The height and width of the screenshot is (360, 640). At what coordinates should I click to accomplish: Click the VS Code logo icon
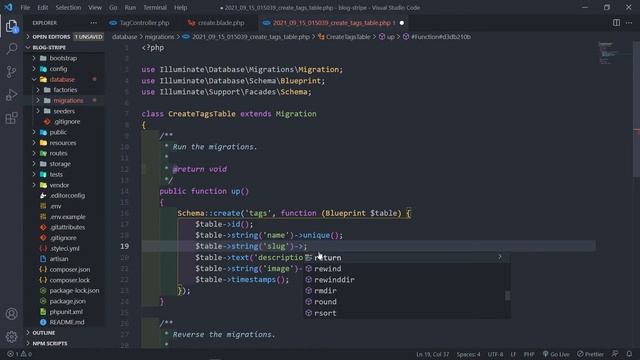[x=9, y=7]
